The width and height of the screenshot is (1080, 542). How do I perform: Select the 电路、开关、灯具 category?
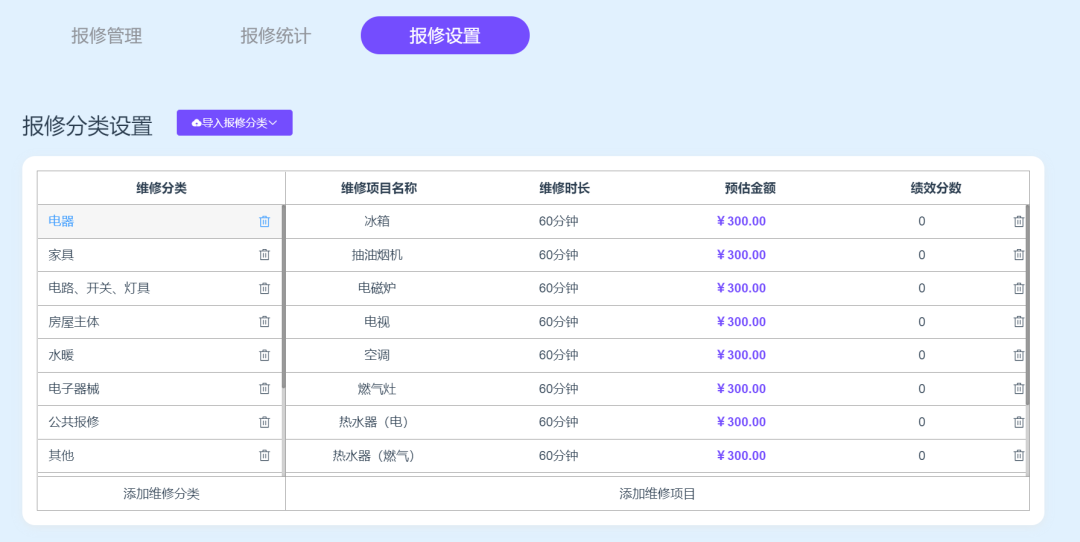[x=160, y=288]
